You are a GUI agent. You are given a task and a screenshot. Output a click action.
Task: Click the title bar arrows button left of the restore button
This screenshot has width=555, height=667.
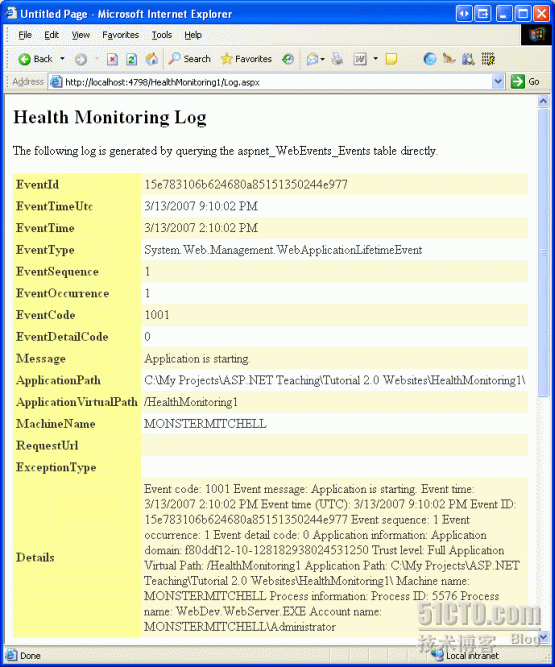[464, 14]
